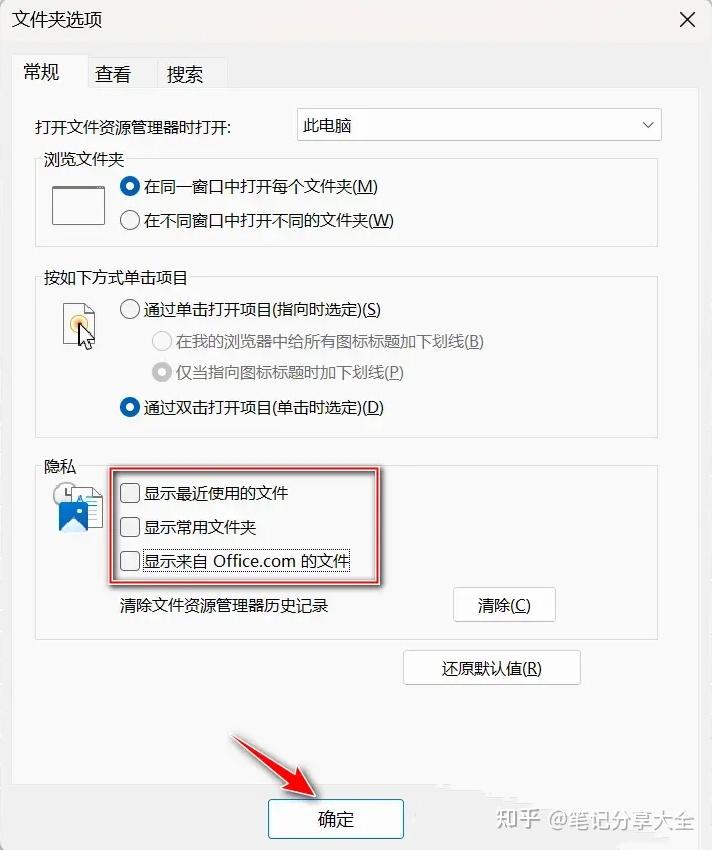Expand the 此电脑 dropdown arrow
The height and width of the screenshot is (850, 712).
point(647,125)
